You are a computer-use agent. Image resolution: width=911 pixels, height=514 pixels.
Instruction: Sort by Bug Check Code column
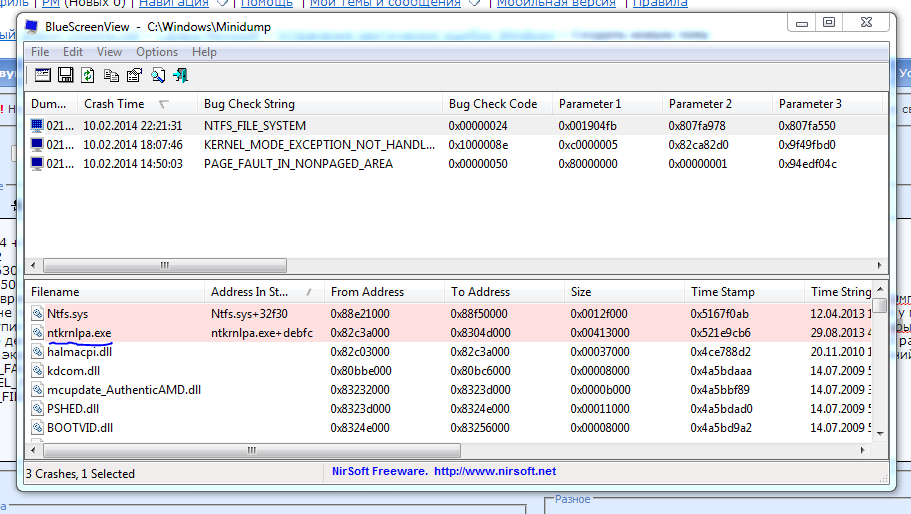pos(498,104)
